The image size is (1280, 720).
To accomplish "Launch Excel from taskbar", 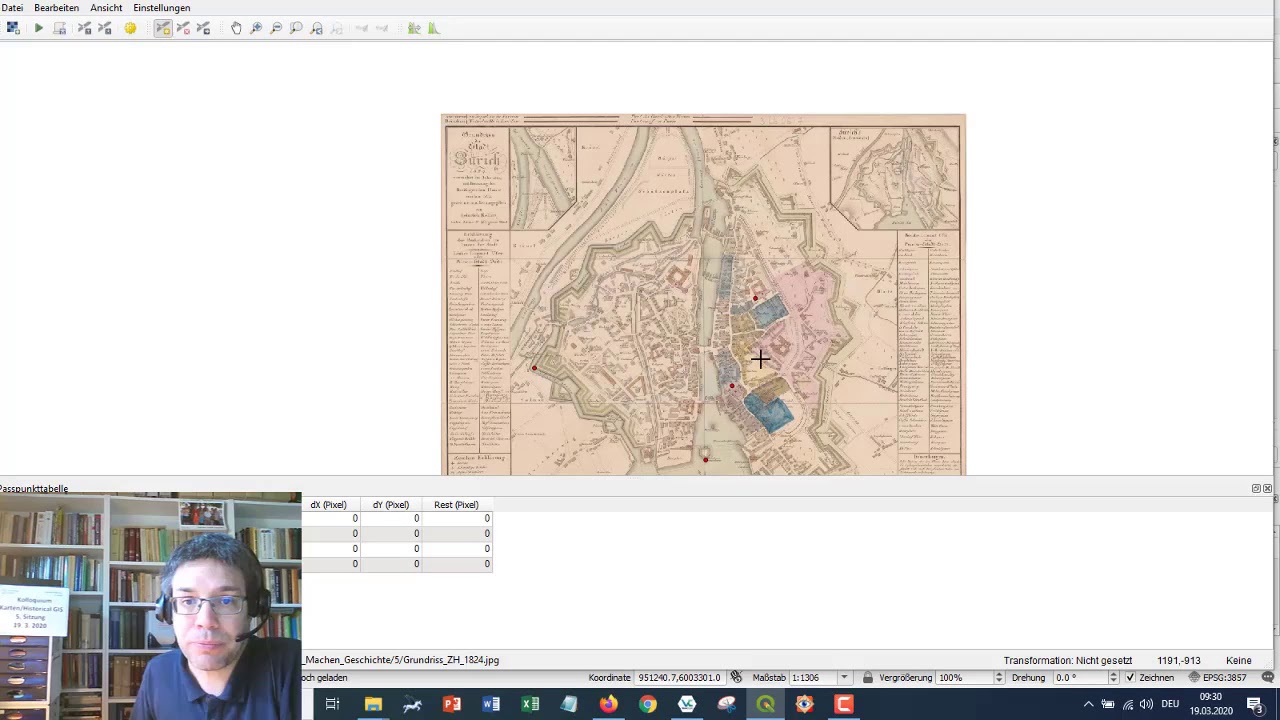I will pyautogui.click(x=530, y=704).
